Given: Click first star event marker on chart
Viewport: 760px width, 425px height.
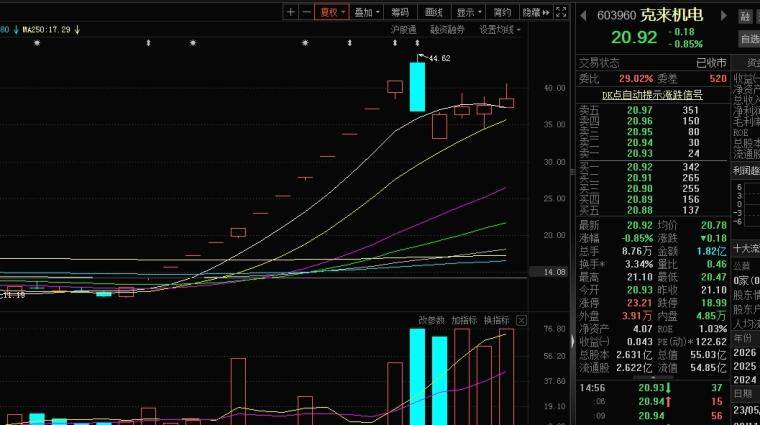Looking at the screenshot, I should 37,43.
